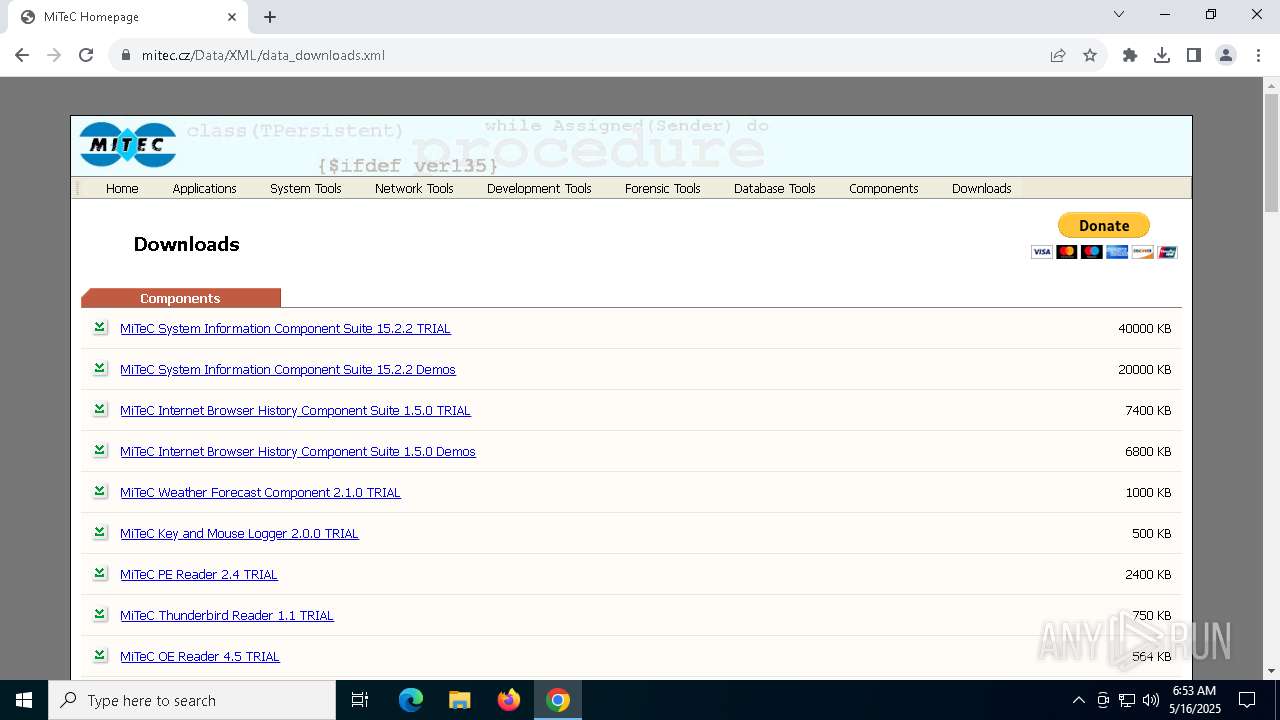Open the Forensic Tools menu item
The height and width of the screenshot is (720, 1280).
click(662, 188)
